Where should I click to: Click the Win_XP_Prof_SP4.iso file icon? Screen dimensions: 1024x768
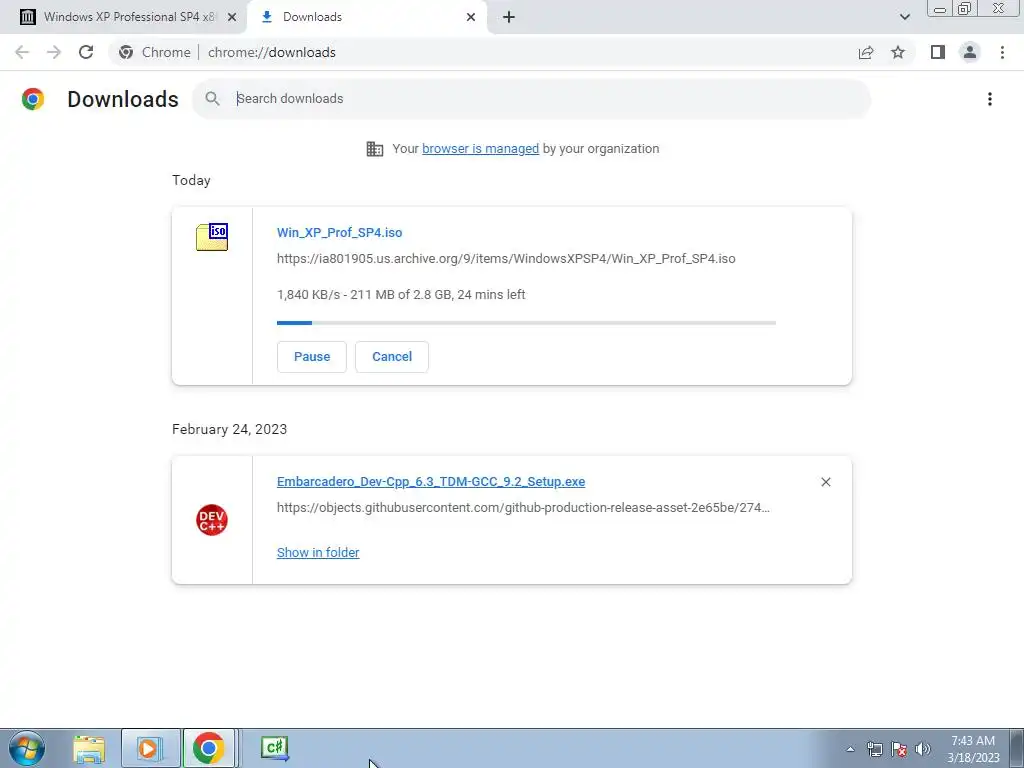point(212,236)
